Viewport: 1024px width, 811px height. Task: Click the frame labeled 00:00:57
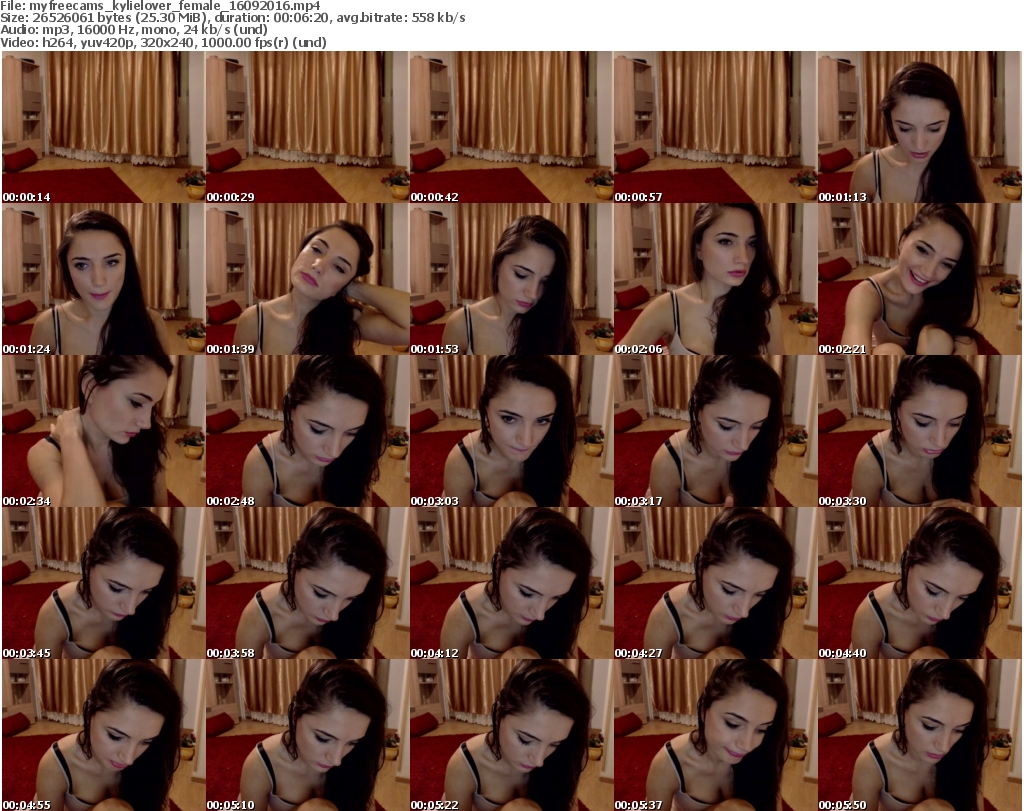tap(714, 127)
